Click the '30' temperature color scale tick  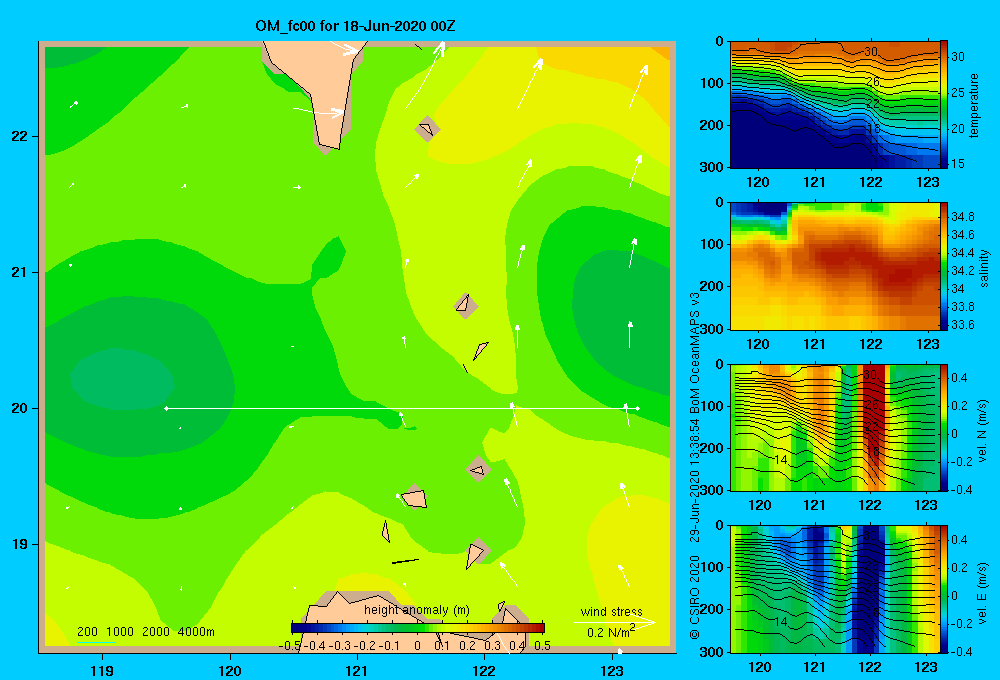pyautogui.click(x=958, y=57)
